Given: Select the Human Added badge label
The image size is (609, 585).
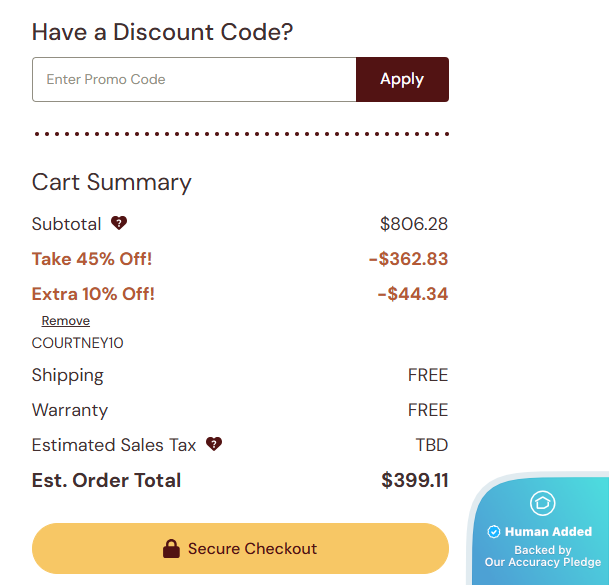Looking at the screenshot, I should pyautogui.click(x=548, y=532).
